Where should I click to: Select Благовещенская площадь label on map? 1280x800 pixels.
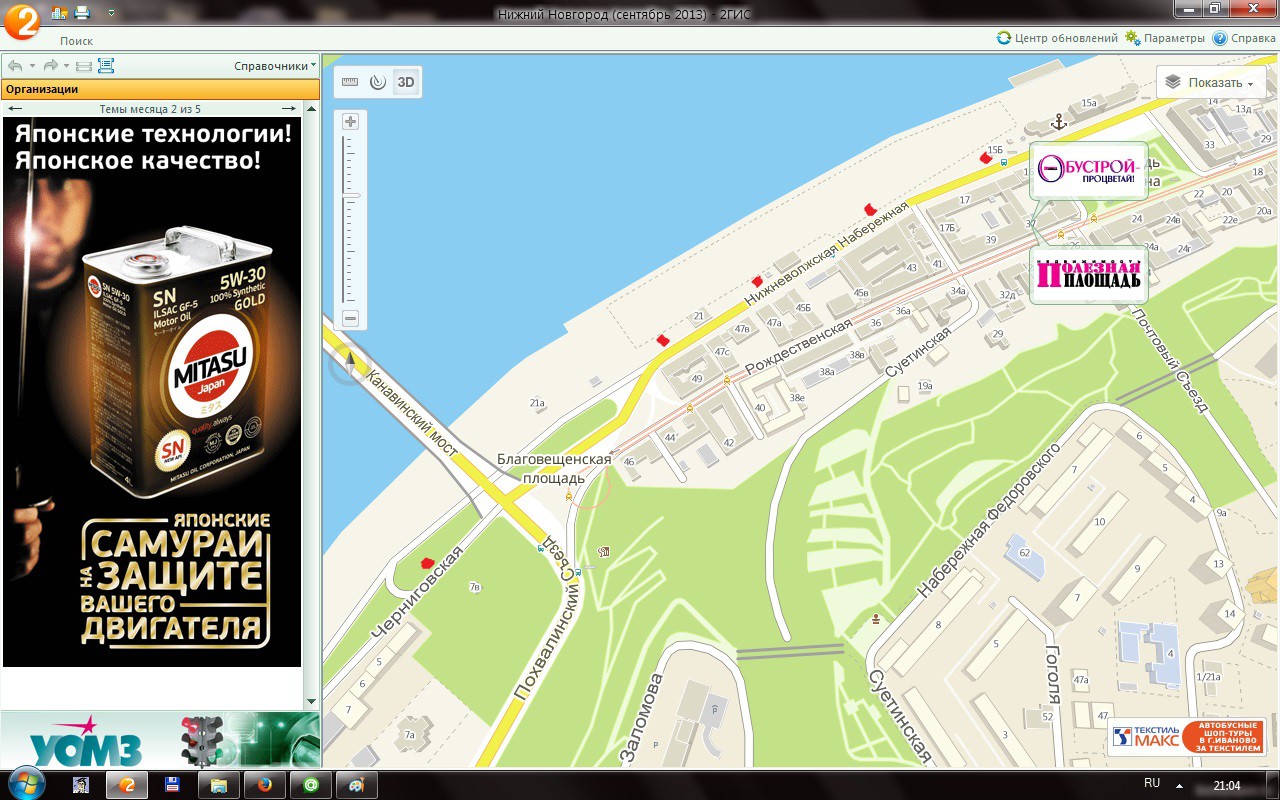(554, 468)
